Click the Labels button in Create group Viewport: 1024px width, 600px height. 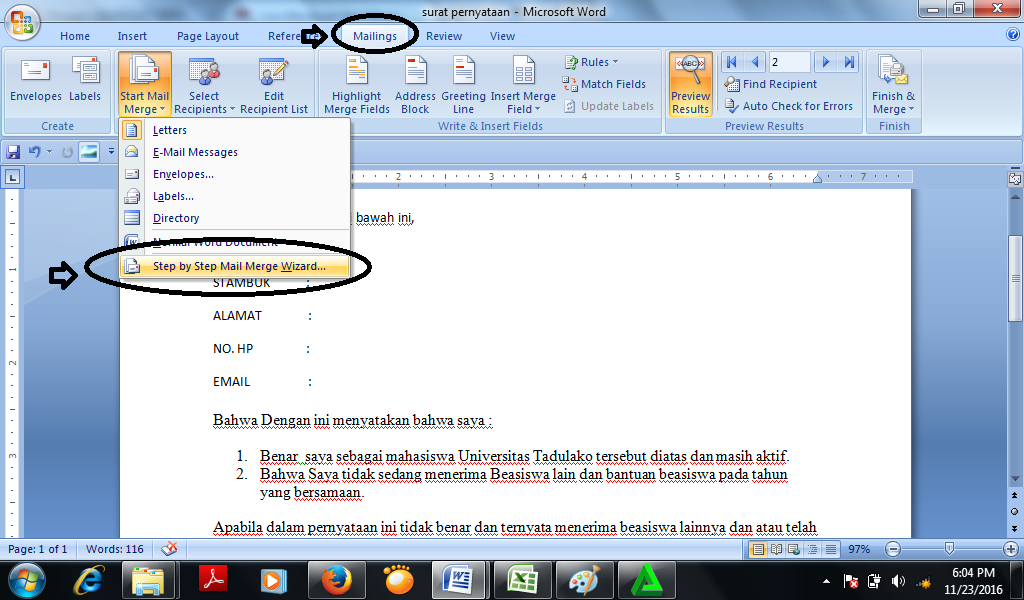[x=85, y=80]
